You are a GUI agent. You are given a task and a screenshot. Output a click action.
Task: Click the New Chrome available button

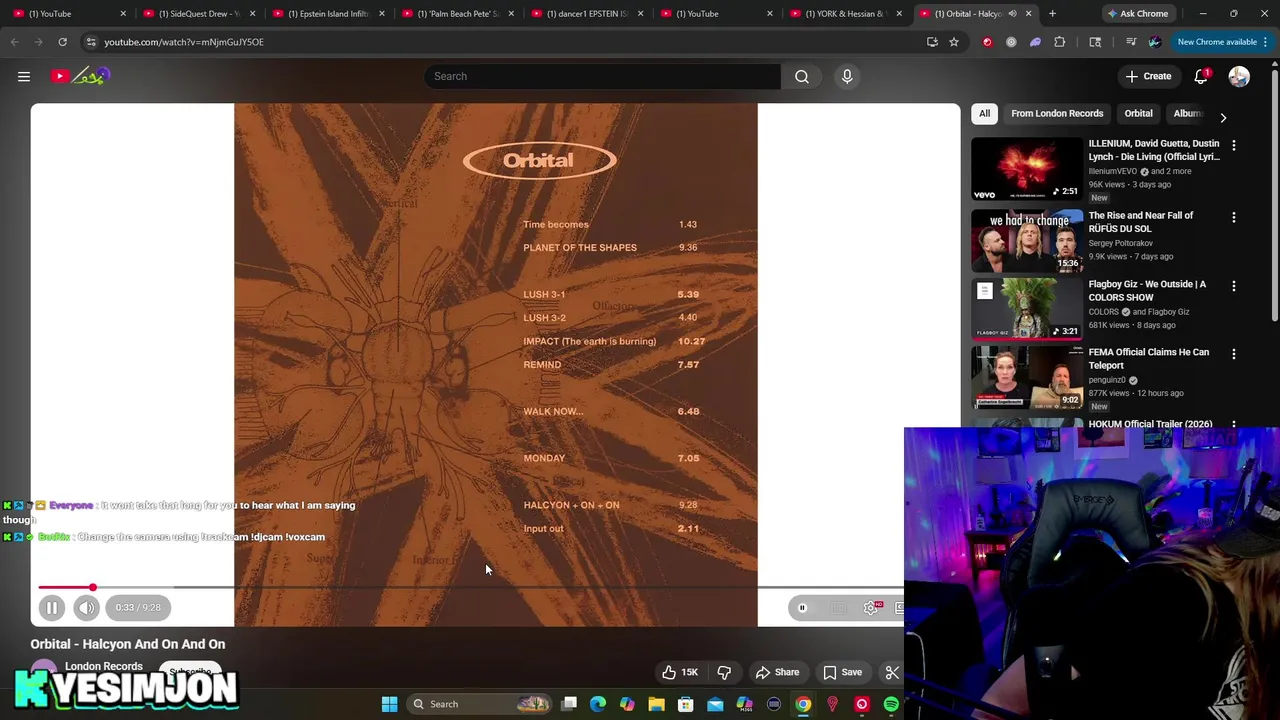click(1217, 42)
